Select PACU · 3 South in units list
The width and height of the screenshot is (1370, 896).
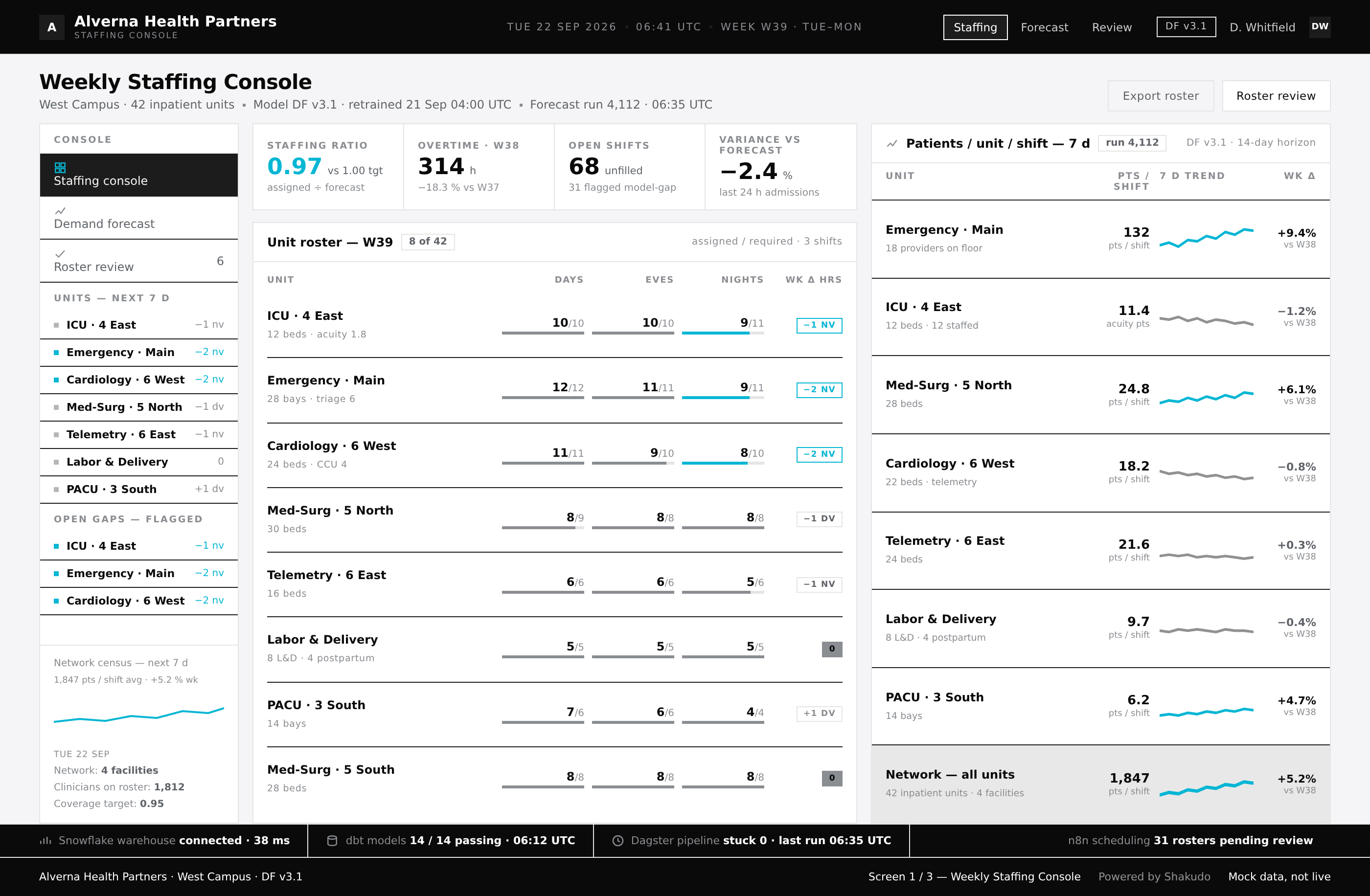(139, 489)
